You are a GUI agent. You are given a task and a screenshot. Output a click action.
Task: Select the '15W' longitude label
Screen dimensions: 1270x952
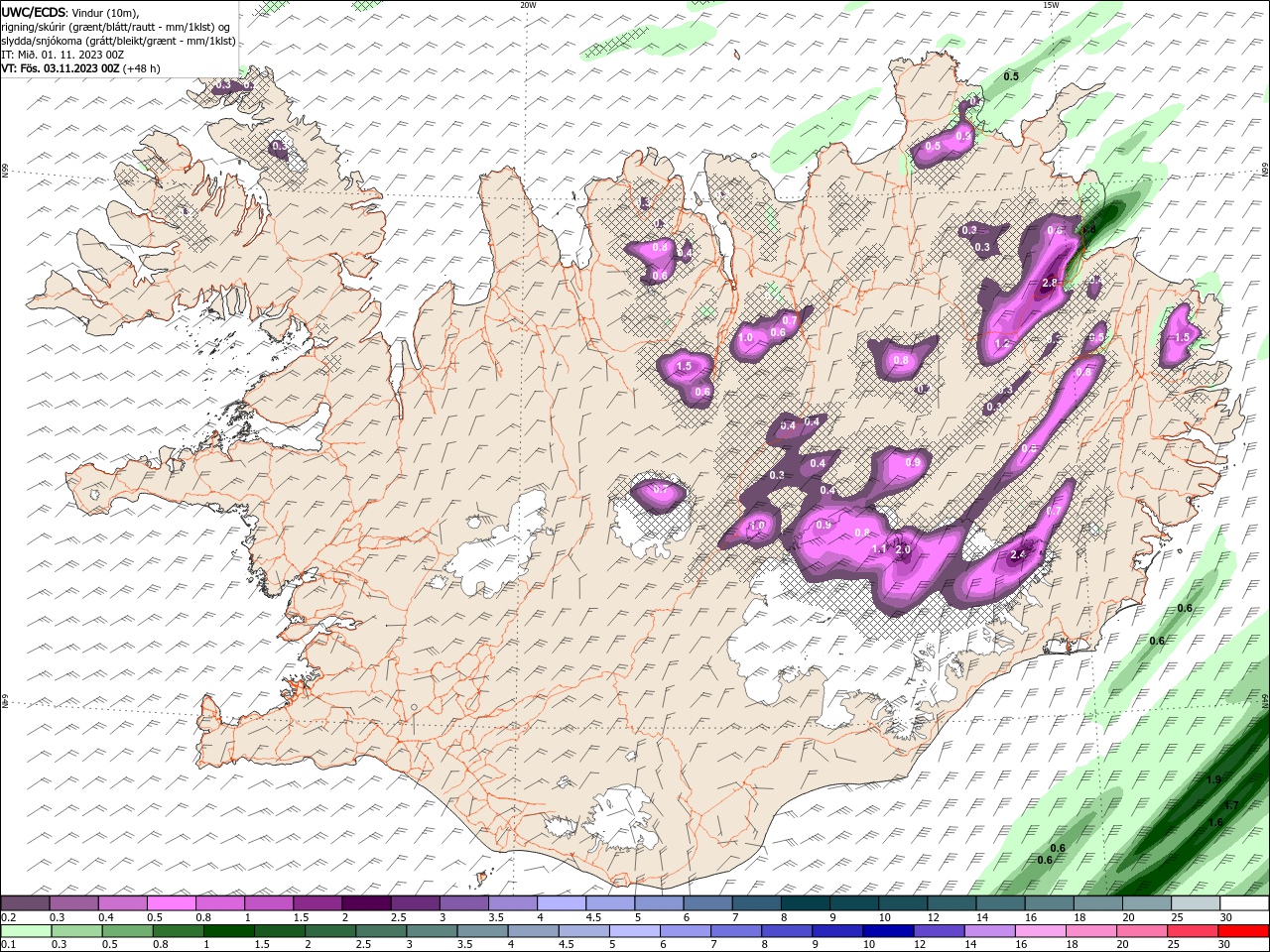click(x=1051, y=5)
